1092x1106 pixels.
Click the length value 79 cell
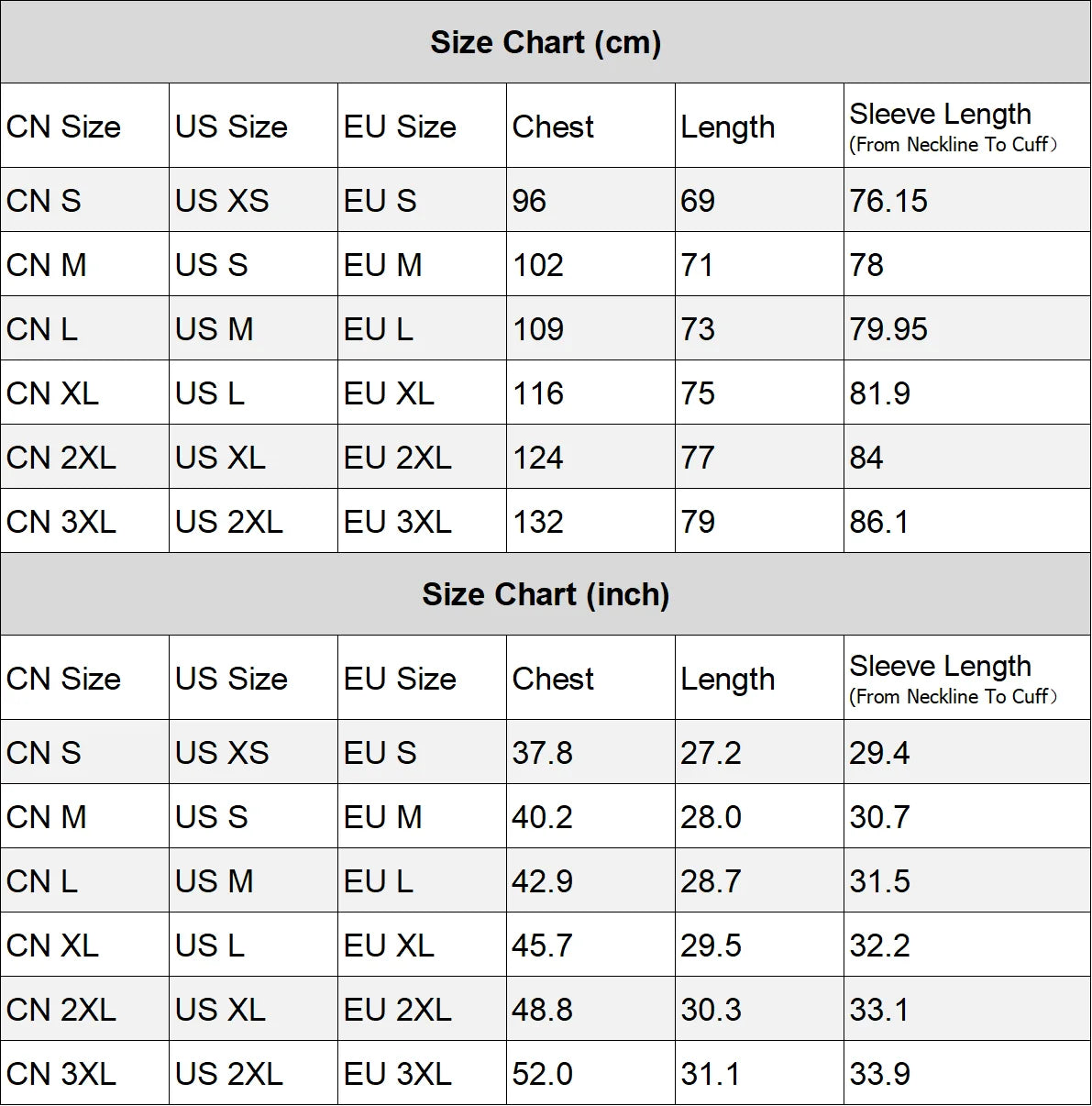[x=698, y=522]
